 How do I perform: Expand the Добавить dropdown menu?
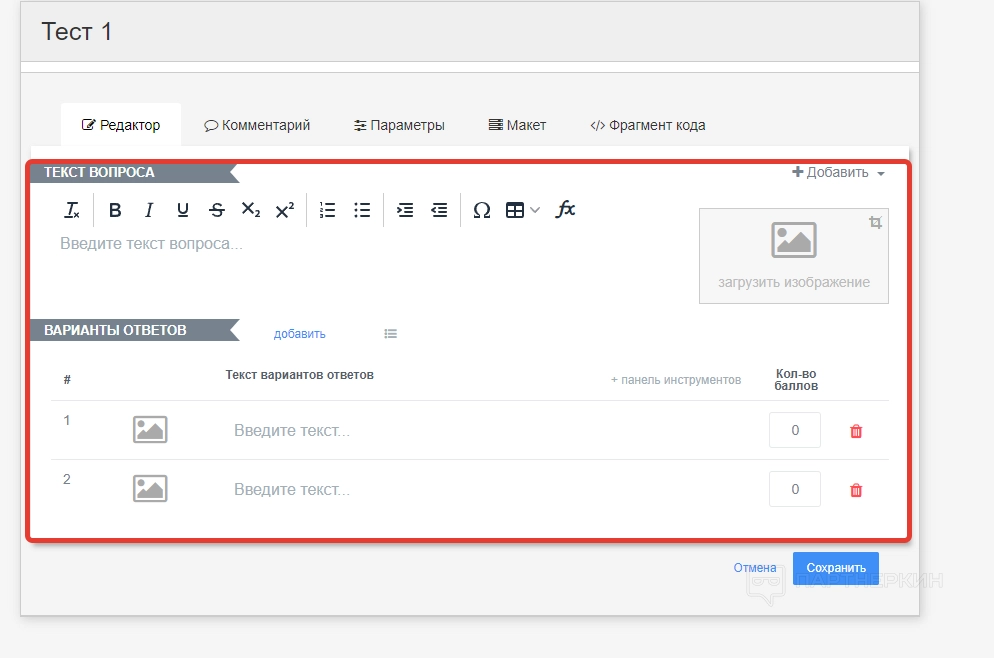pos(838,172)
